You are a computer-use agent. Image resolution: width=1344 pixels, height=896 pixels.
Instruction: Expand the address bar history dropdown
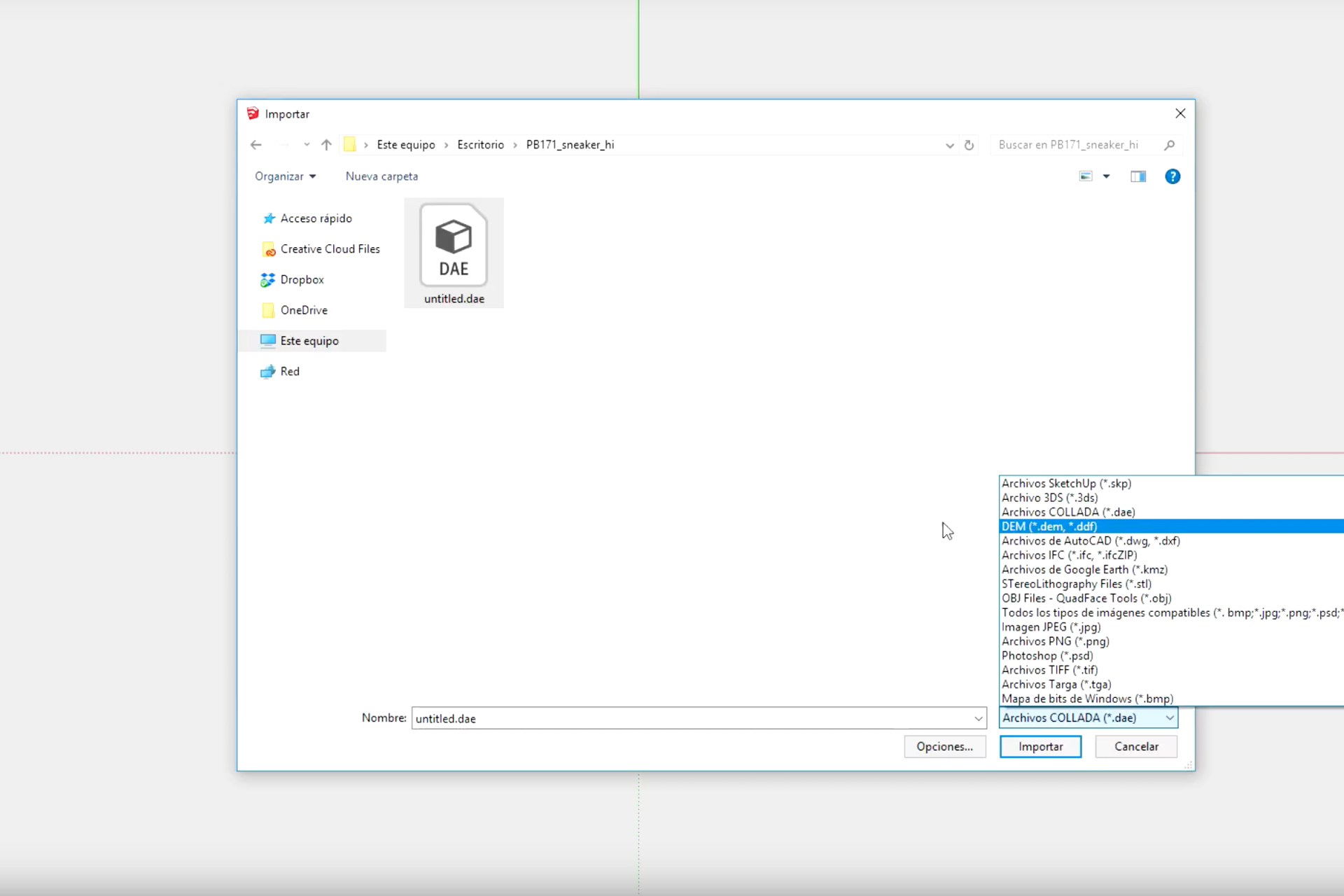pos(949,146)
